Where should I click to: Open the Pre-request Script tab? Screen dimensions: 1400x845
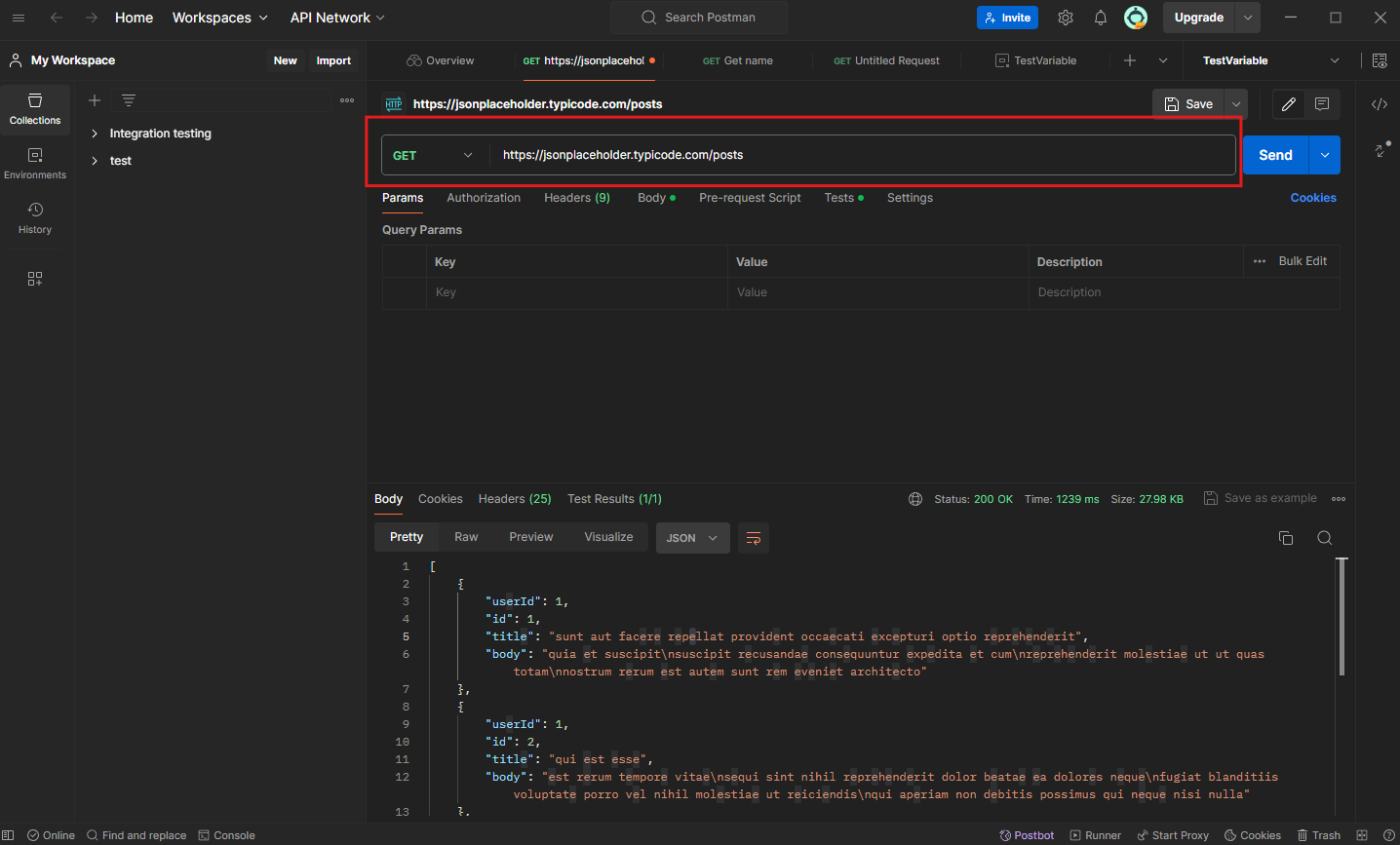[750, 198]
